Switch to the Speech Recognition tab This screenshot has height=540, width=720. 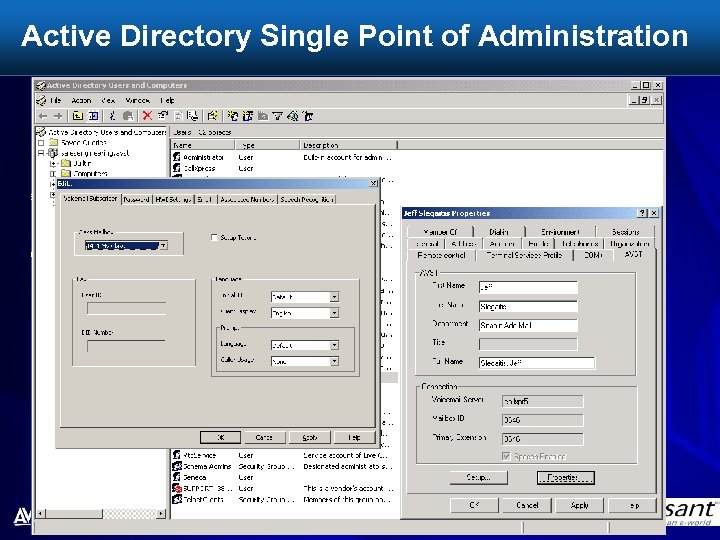coord(307,200)
